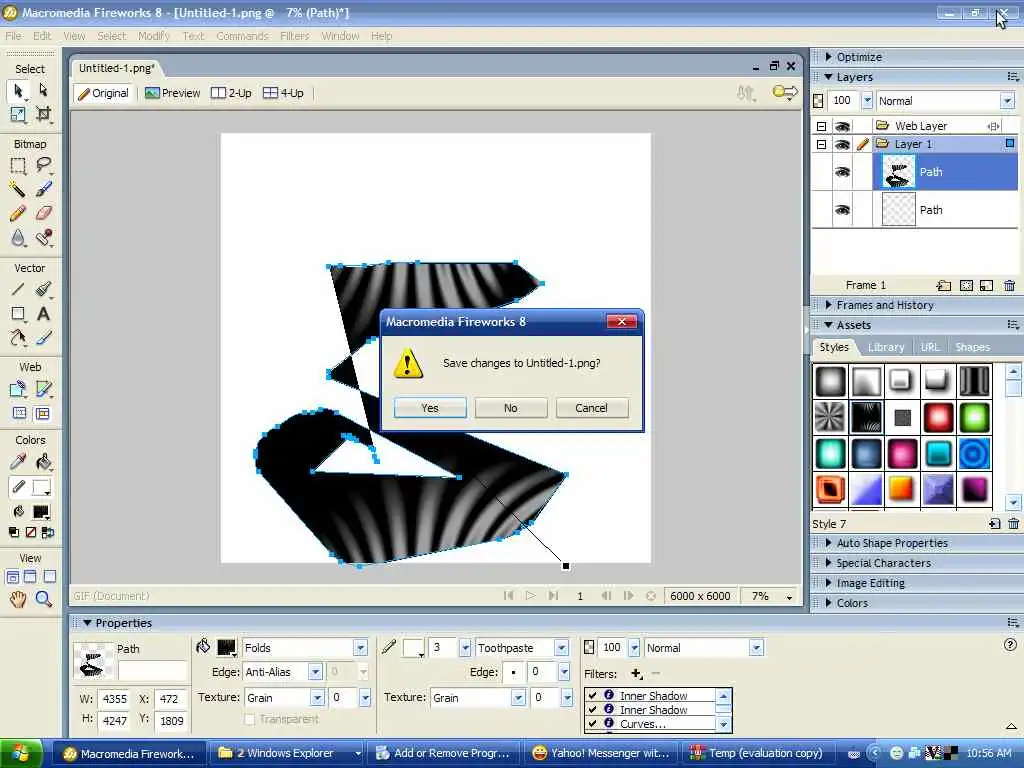The image size is (1024, 768).
Task: Click No in the save dialog
Action: pos(511,408)
